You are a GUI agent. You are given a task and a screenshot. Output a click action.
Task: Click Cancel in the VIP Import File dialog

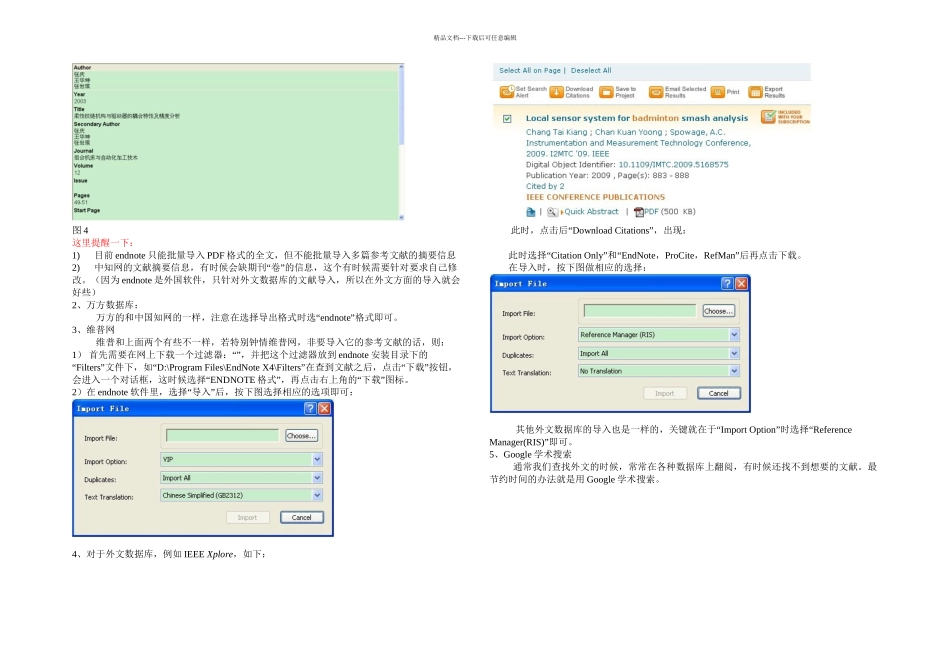pyautogui.click(x=302, y=517)
